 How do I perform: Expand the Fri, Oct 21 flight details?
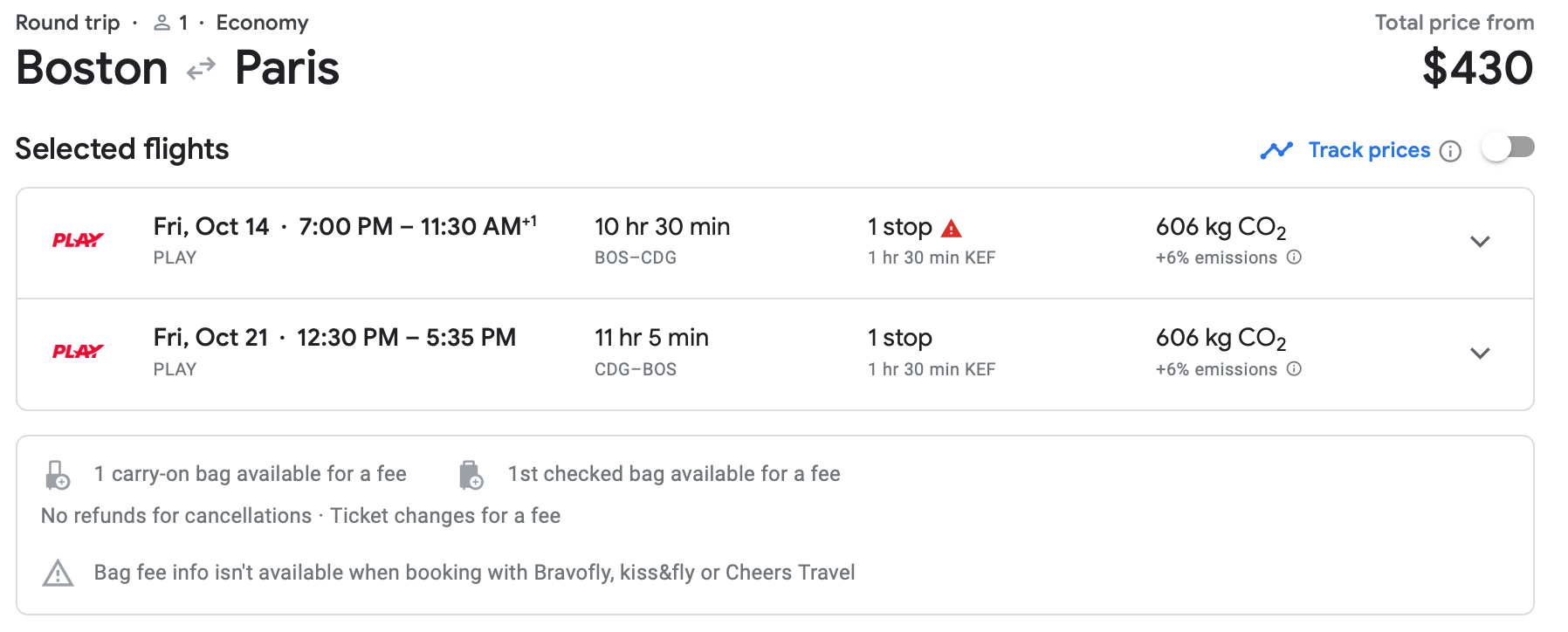point(1479,354)
